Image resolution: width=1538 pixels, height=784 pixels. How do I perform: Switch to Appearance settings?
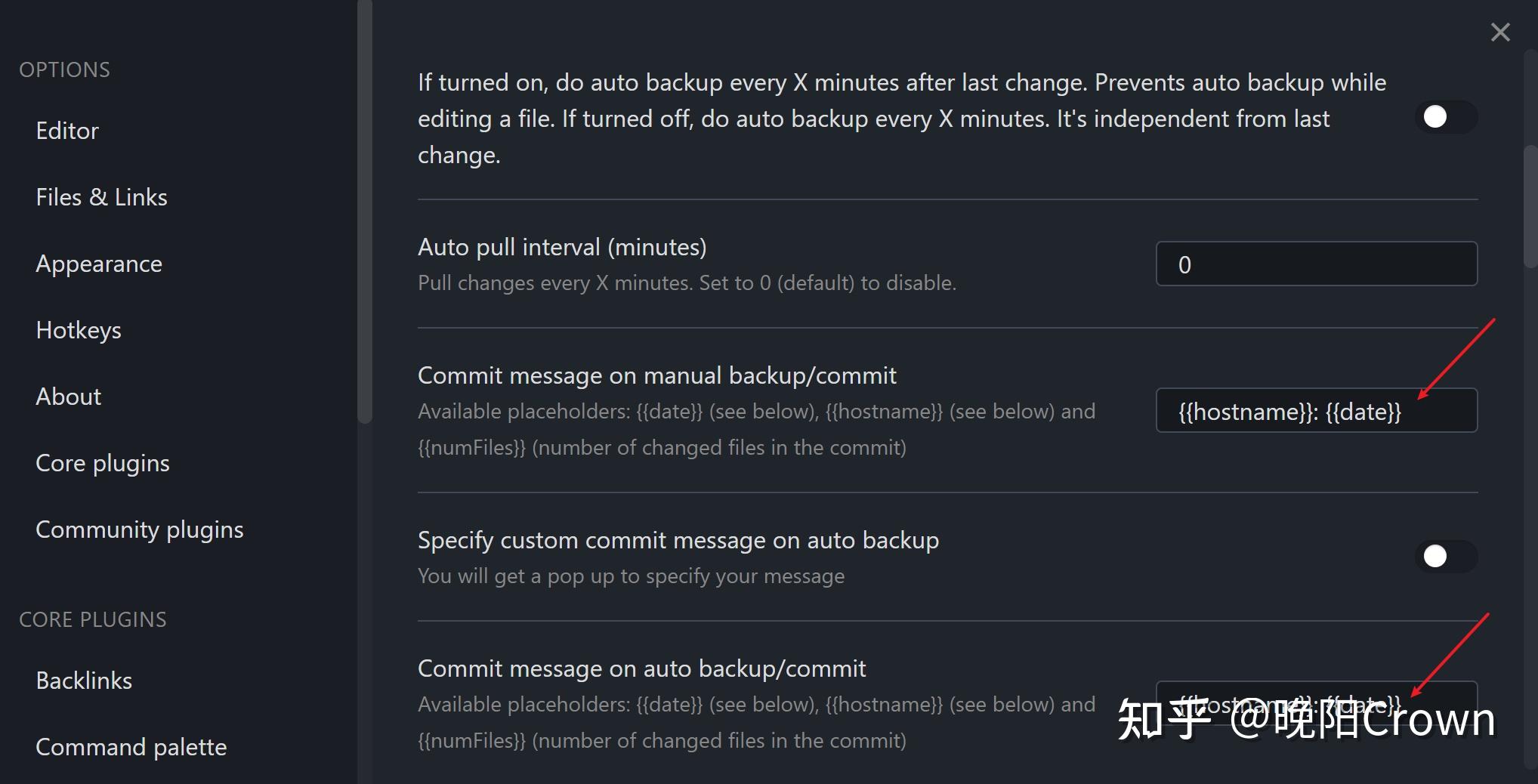pyautogui.click(x=99, y=264)
